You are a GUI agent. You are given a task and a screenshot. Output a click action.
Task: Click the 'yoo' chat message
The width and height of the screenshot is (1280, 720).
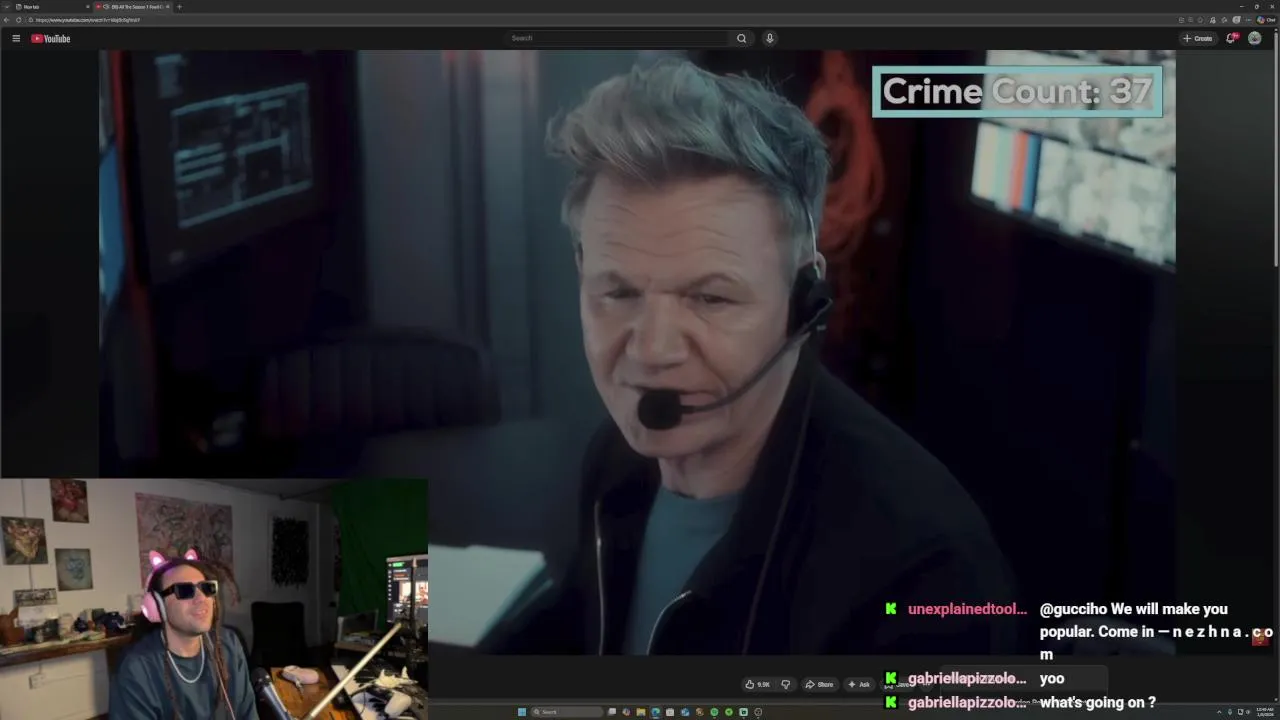[1052, 679]
